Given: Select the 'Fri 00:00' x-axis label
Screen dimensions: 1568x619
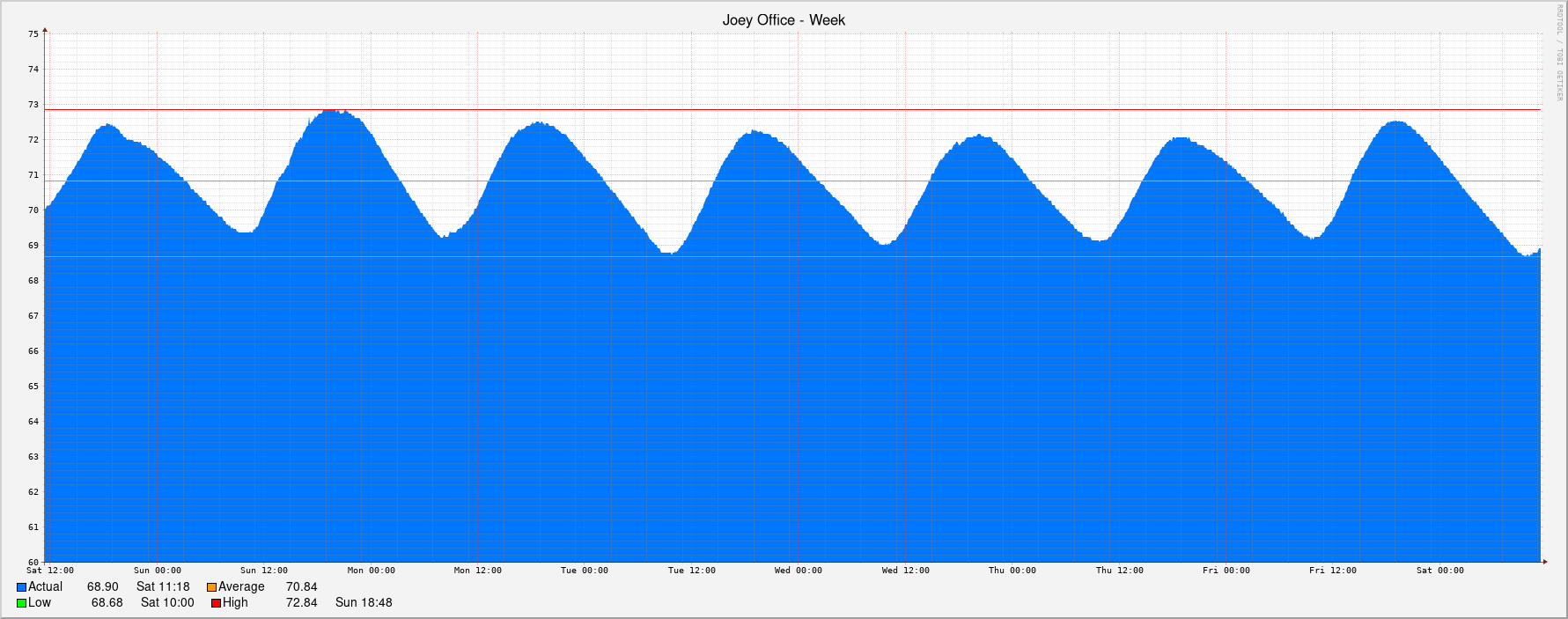Looking at the screenshot, I should (1226, 571).
